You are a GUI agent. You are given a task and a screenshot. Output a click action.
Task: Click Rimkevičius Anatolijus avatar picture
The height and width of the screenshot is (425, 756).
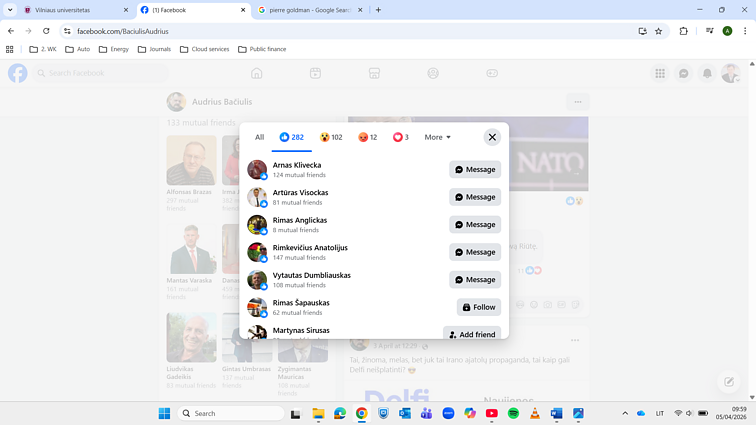coord(257,252)
